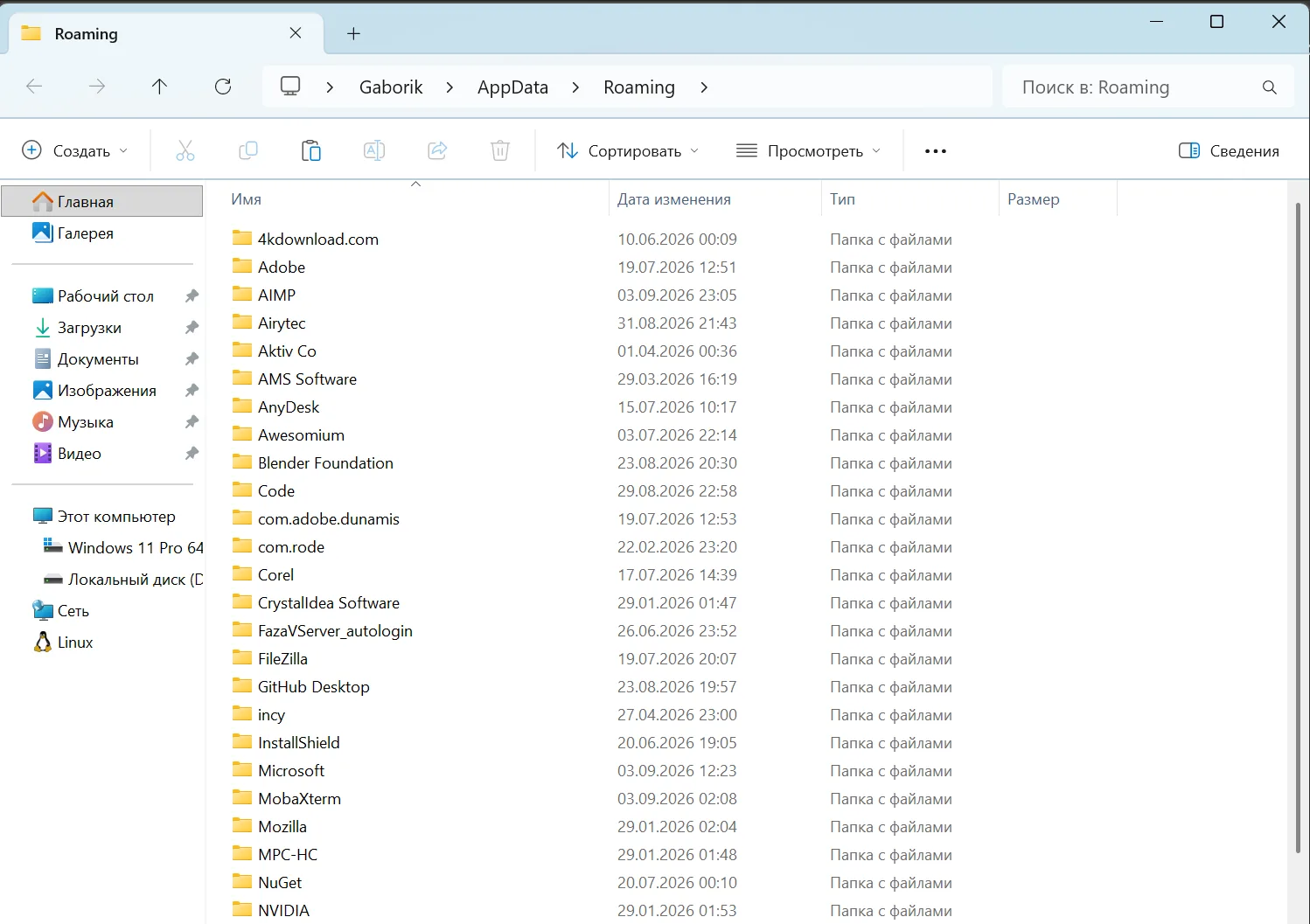The height and width of the screenshot is (924, 1310).
Task: Select the FileZilla folder icon
Action: pos(242,657)
